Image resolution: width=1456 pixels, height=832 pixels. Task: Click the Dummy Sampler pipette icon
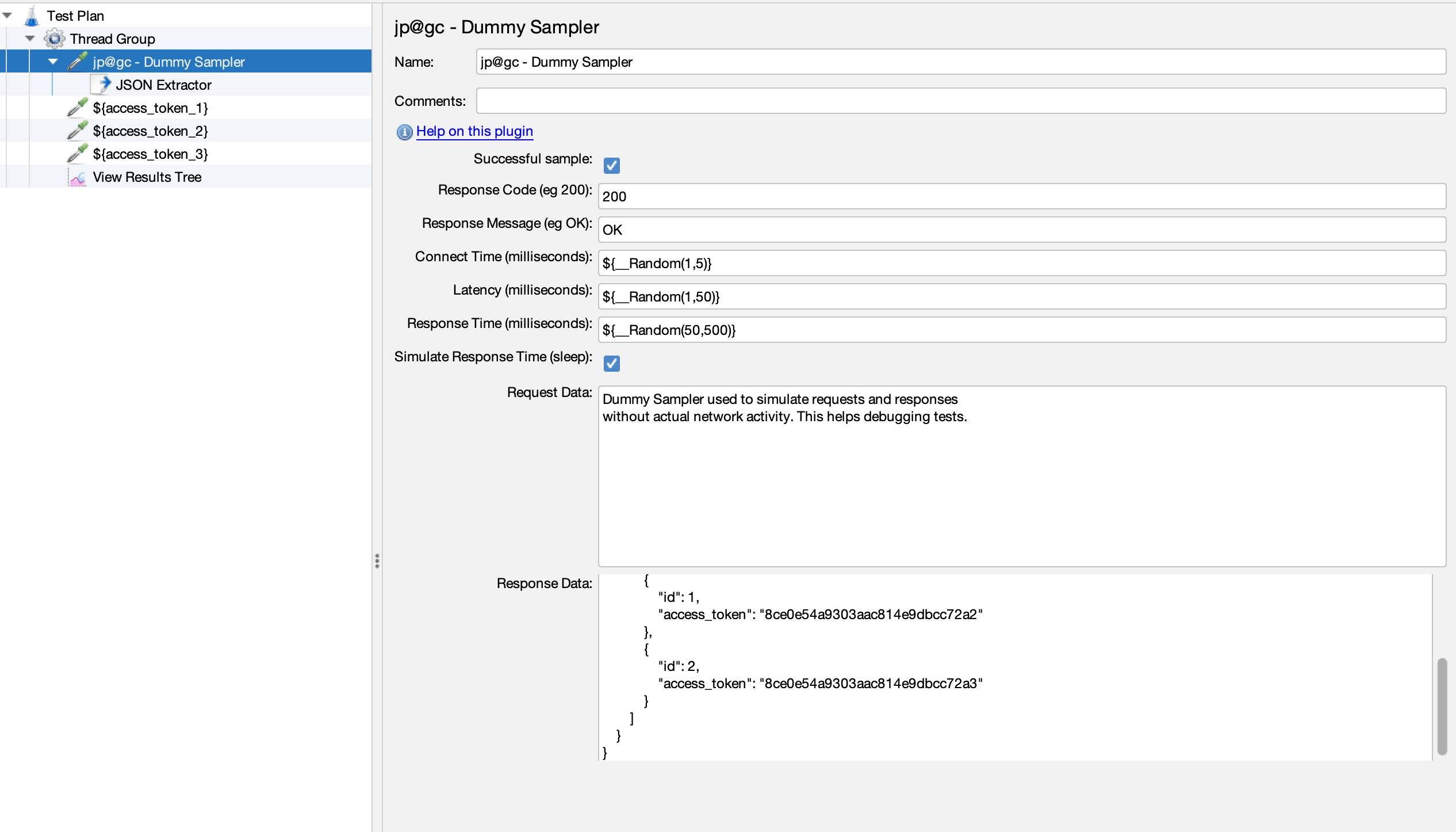click(78, 62)
